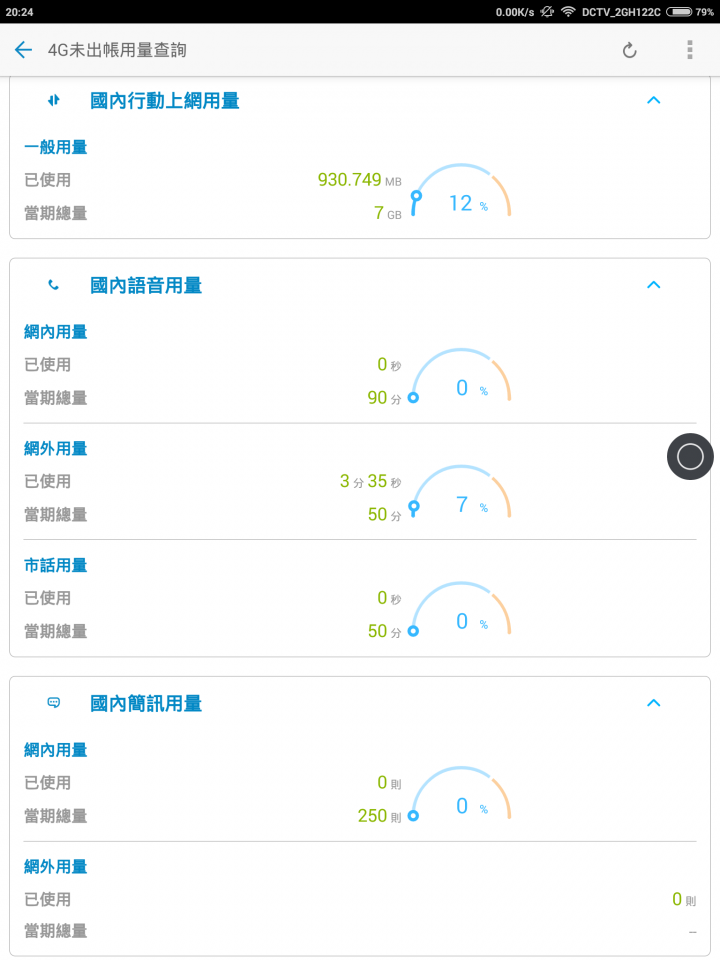Tap the floating assistive circle button
The height and width of the screenshot is (960, 720).
pos(690,457)
